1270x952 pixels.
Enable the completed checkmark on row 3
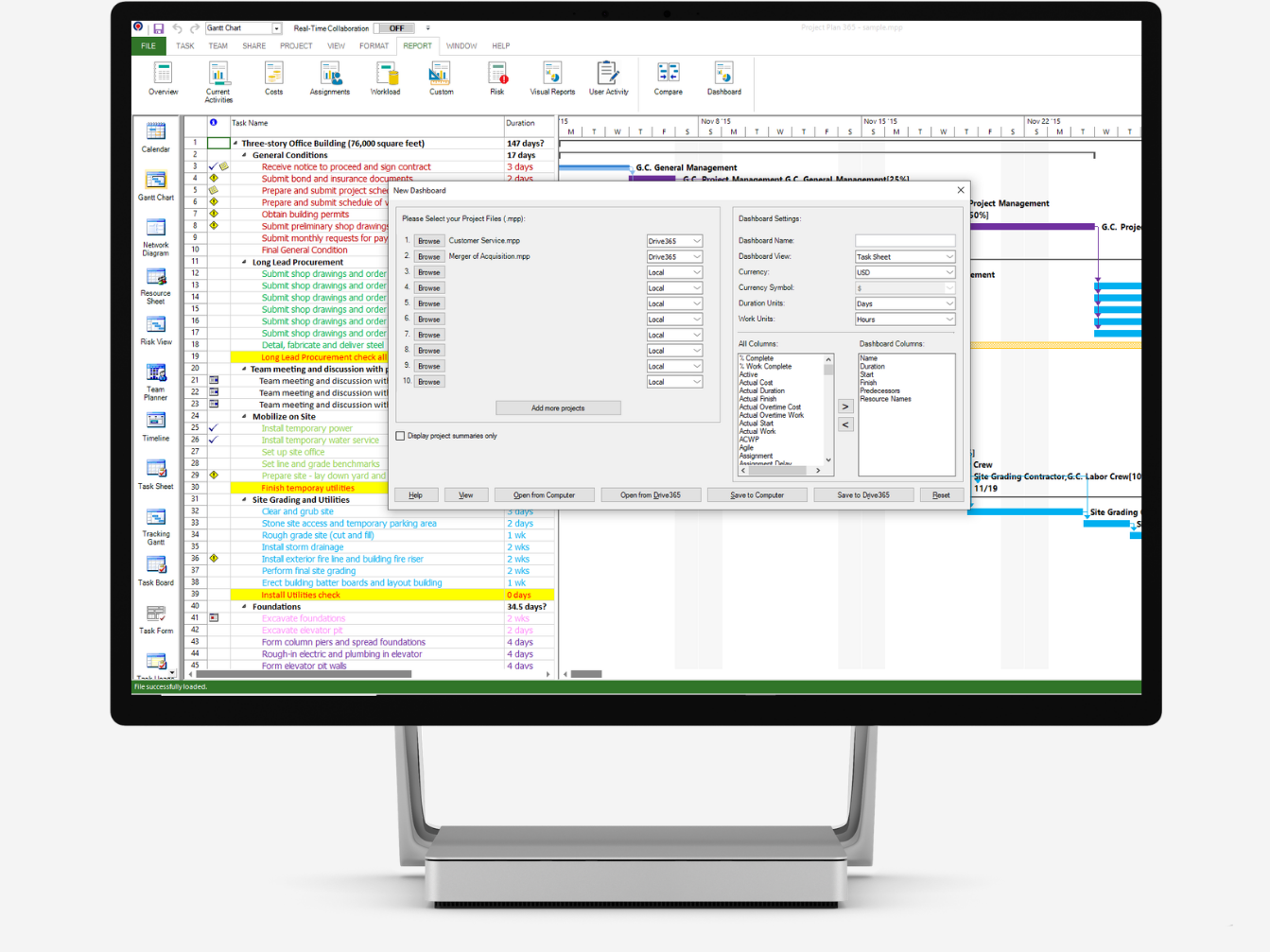coord(212,166)
